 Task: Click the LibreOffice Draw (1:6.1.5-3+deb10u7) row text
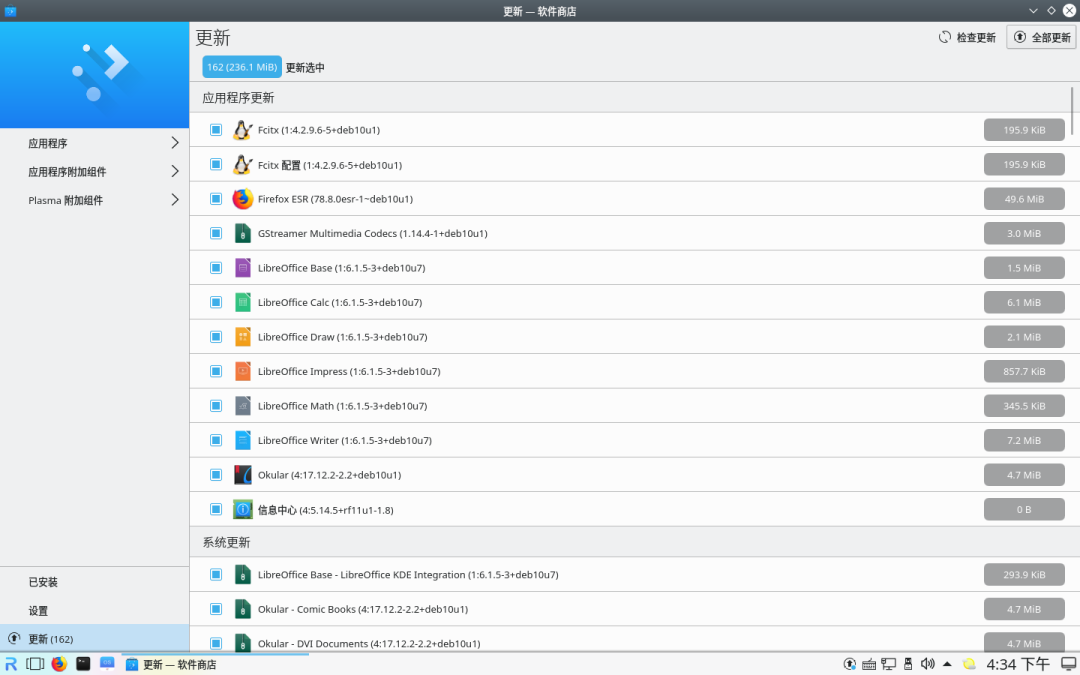342,337
